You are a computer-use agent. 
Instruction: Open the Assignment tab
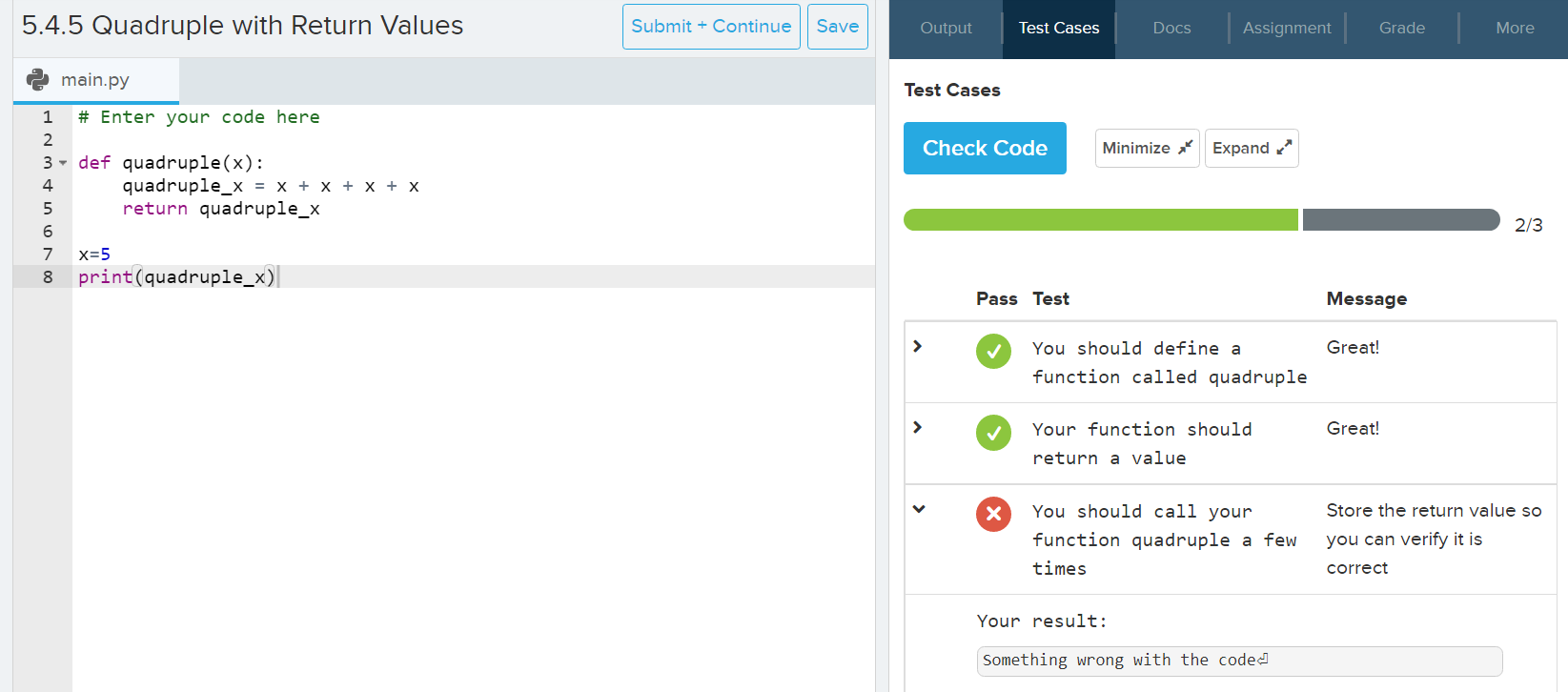1287,29
